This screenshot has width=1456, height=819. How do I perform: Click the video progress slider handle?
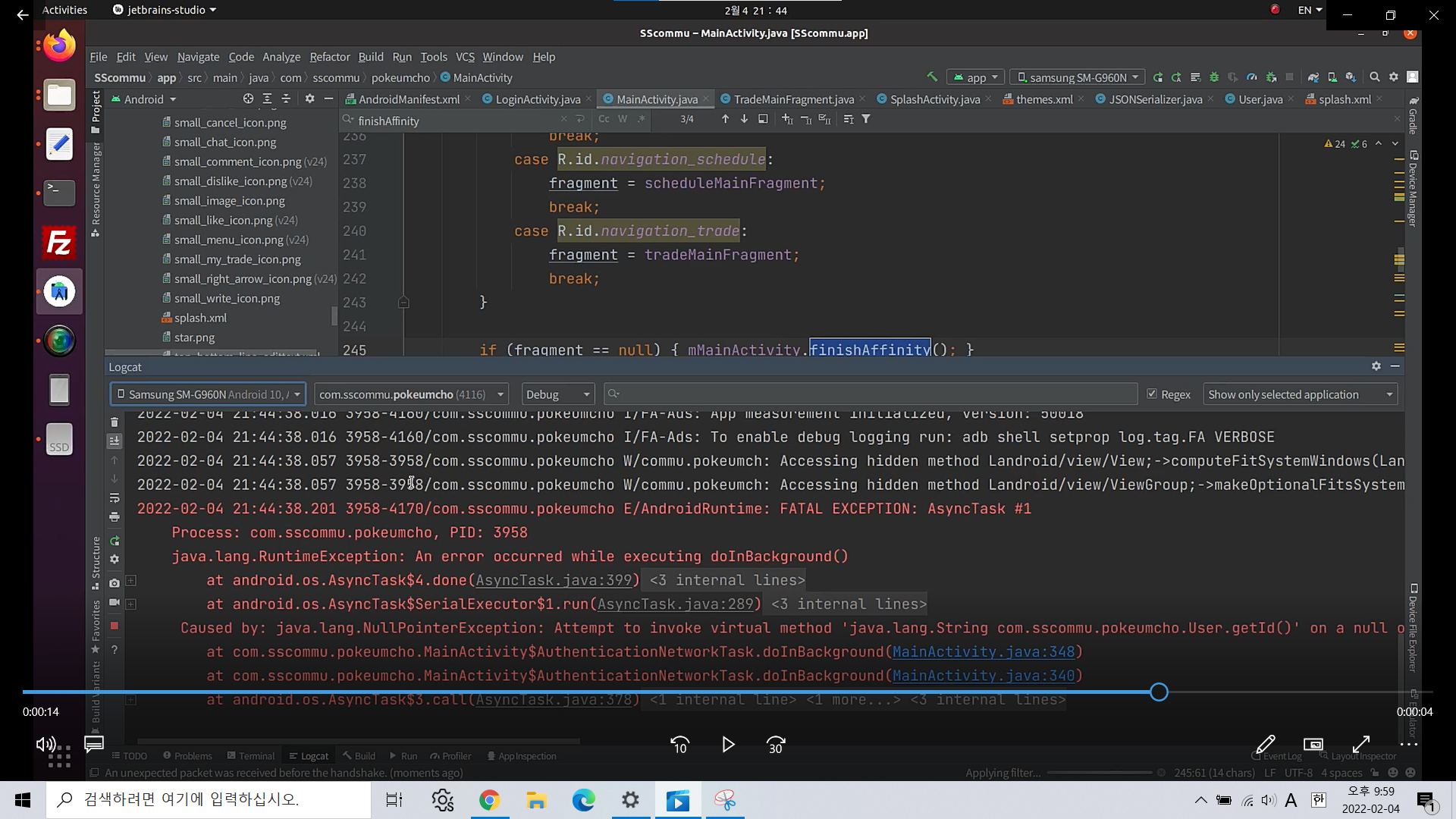(1159, 692)
